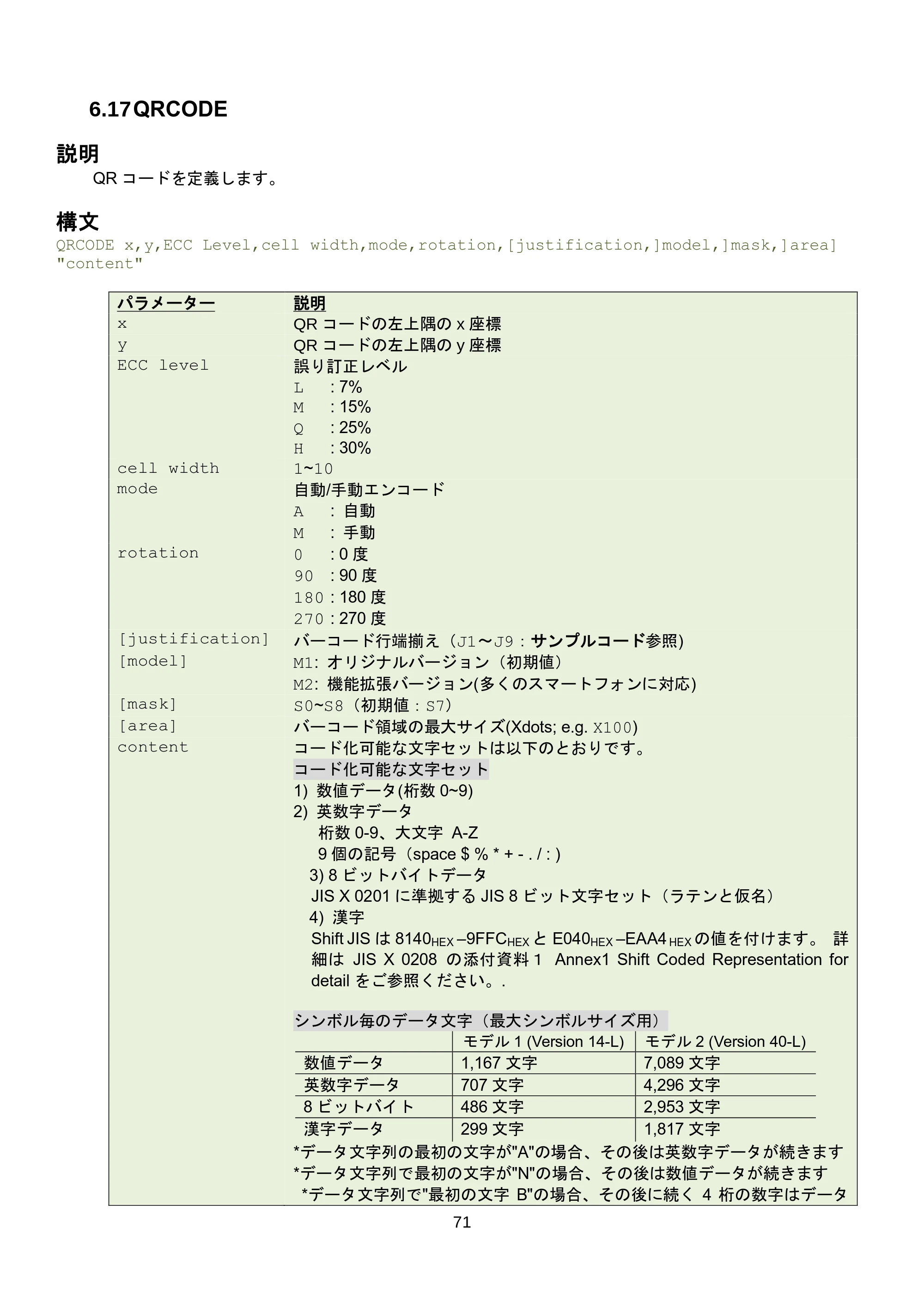Viewport: 924px width, 1308px height.
Task: Click the '299 文字' table cell
Action: 492,1129
